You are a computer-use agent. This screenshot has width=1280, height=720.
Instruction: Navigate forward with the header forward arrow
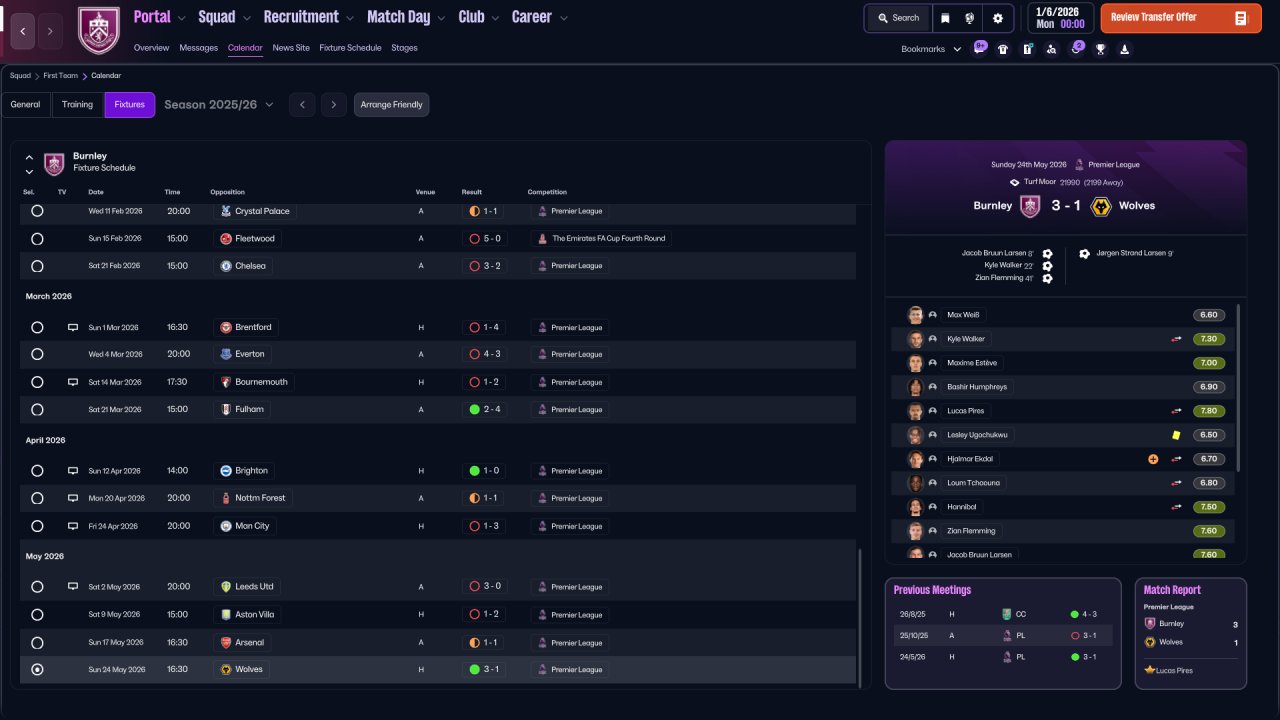tap(51, 31)
